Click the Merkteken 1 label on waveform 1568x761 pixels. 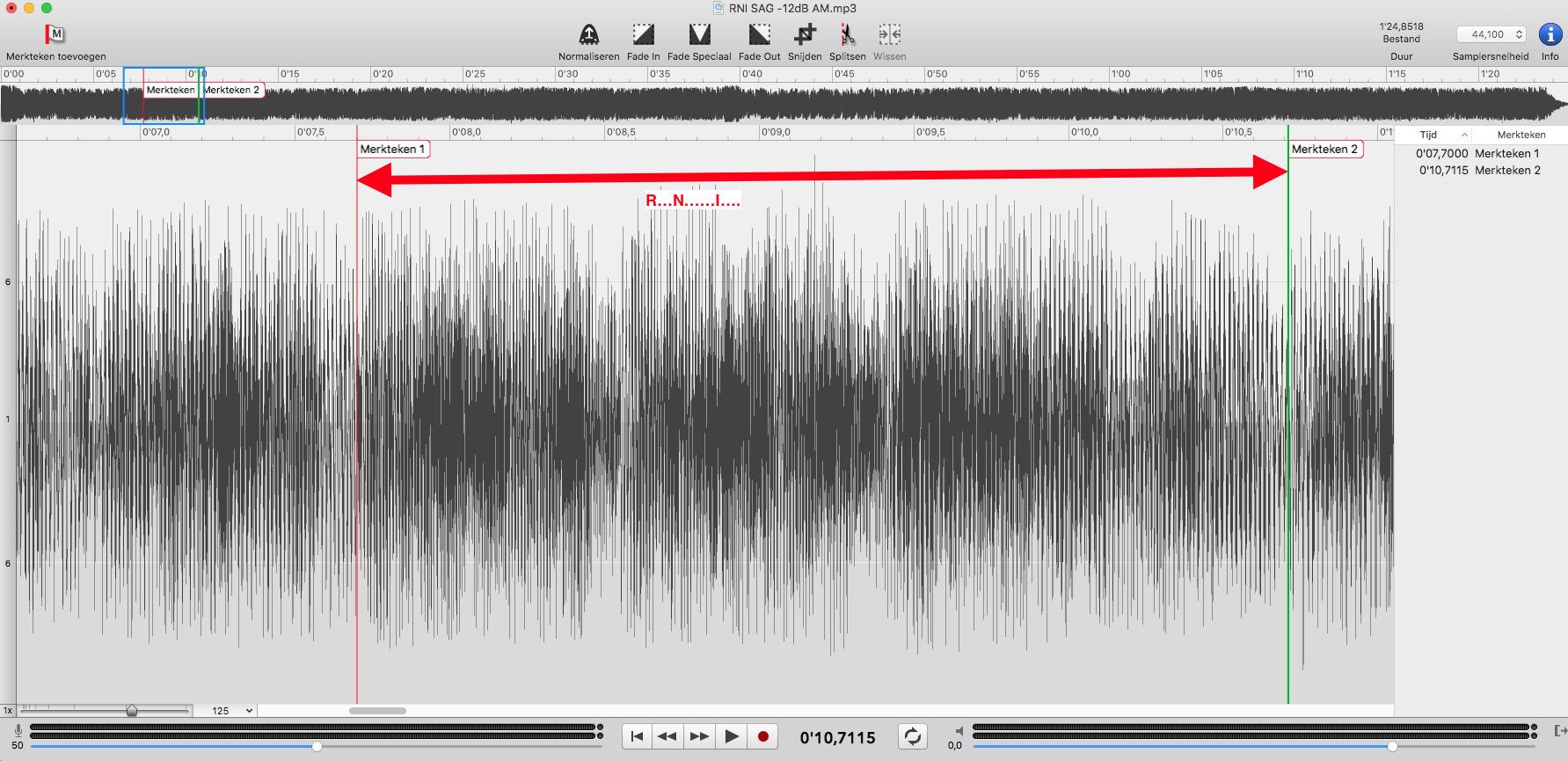pyautogui.click(x=392, y=150)
